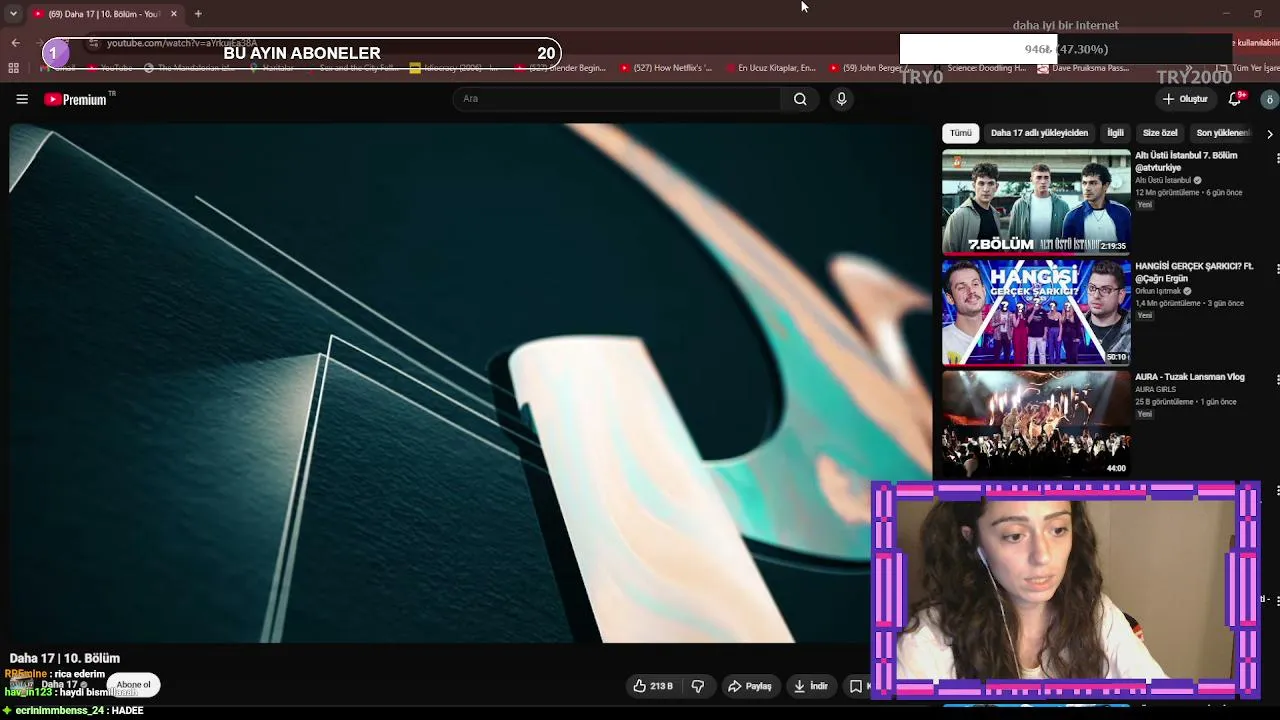Open AURA Tuzak Lansman Vlog thumbnail
1280x720 pixels.
click(1036, 424)
